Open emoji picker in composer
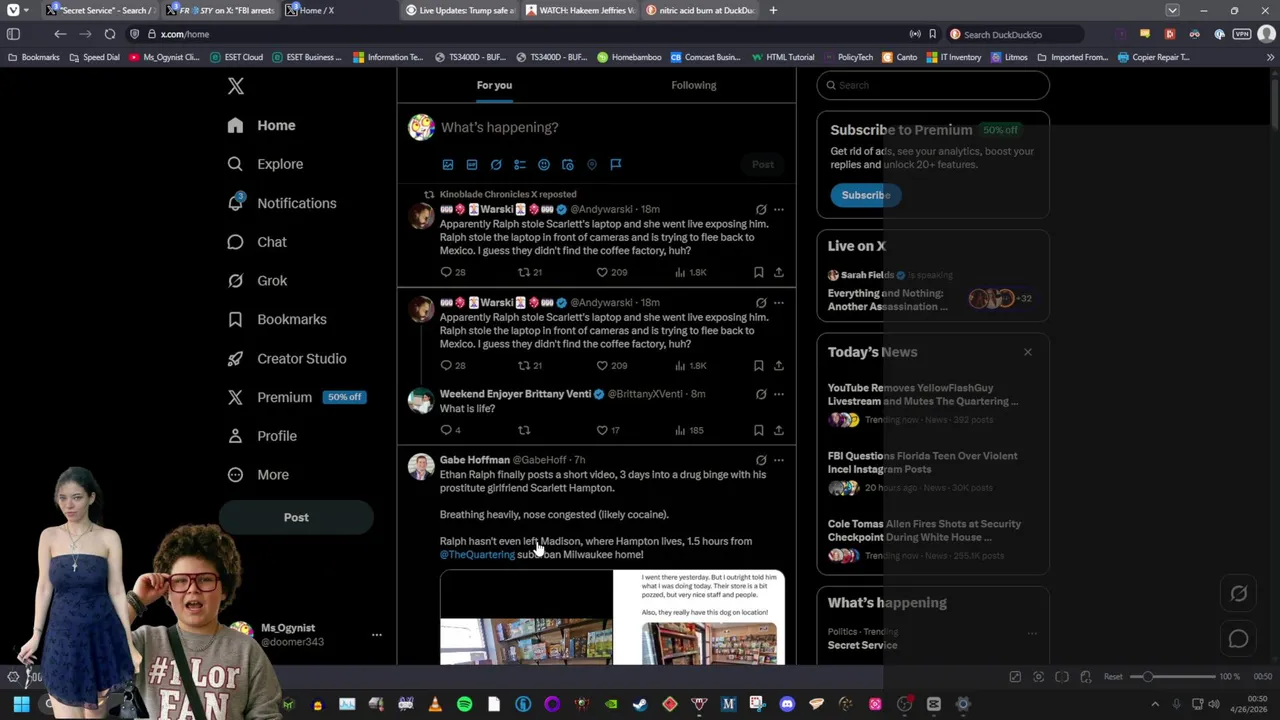1280x720 pixels. [x=544, y=164]
